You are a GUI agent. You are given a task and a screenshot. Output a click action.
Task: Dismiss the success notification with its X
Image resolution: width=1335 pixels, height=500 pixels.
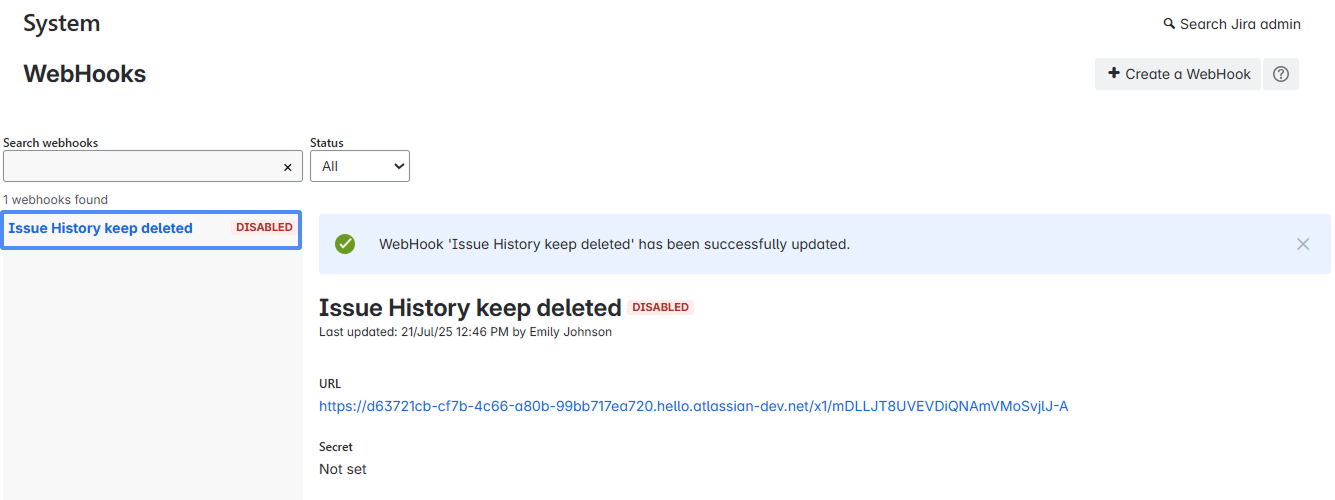(1302, 244)
